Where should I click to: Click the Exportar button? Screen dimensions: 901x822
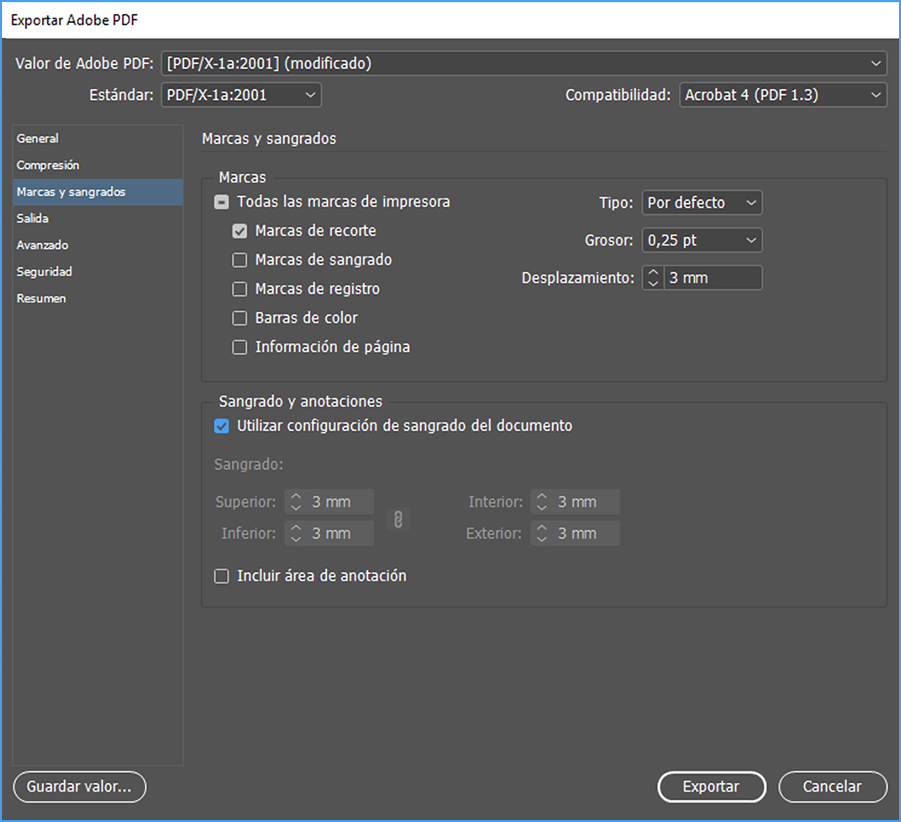pyautogui.click(x=711, y=786)
